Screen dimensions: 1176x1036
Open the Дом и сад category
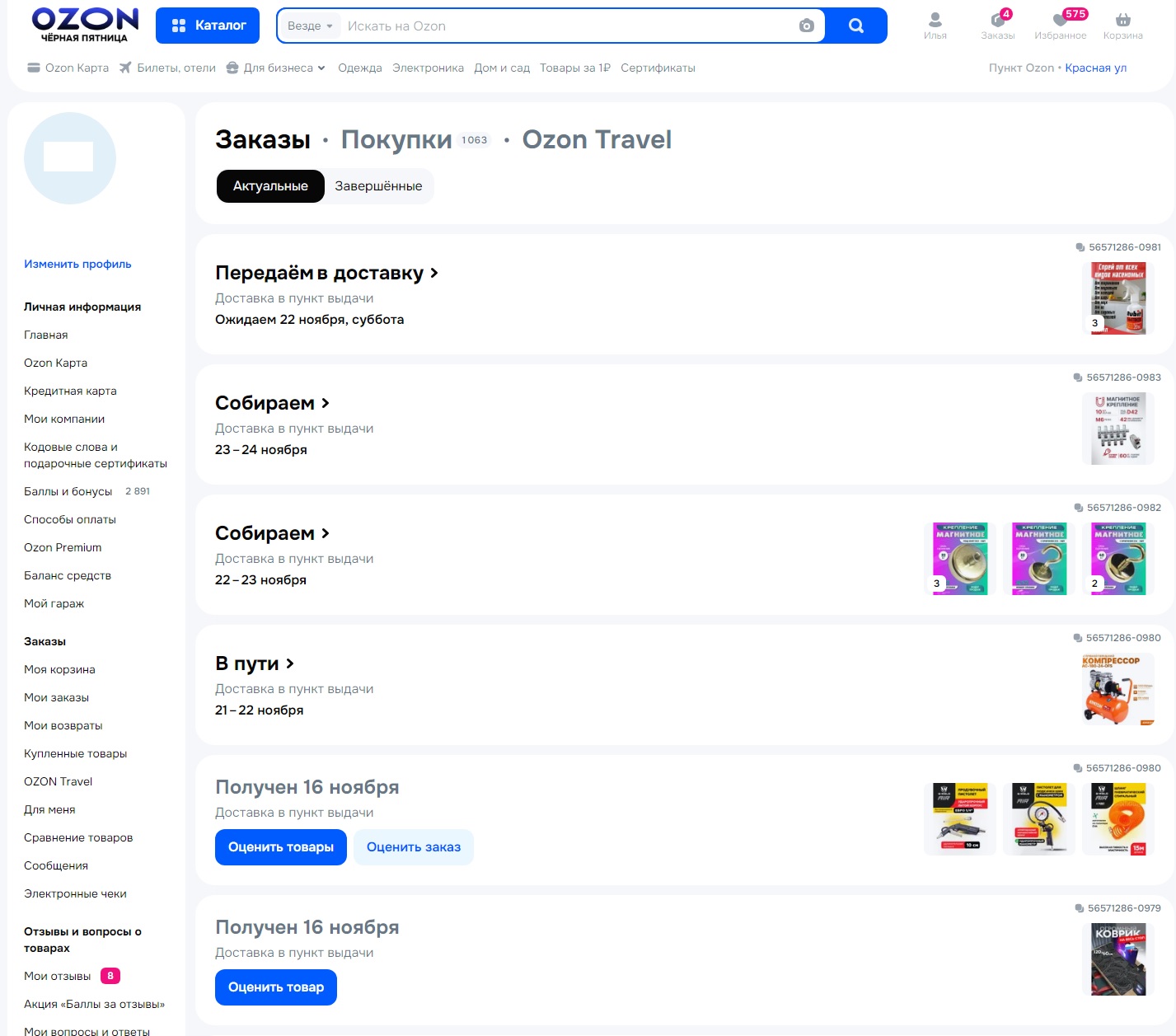tap(502, 68)
